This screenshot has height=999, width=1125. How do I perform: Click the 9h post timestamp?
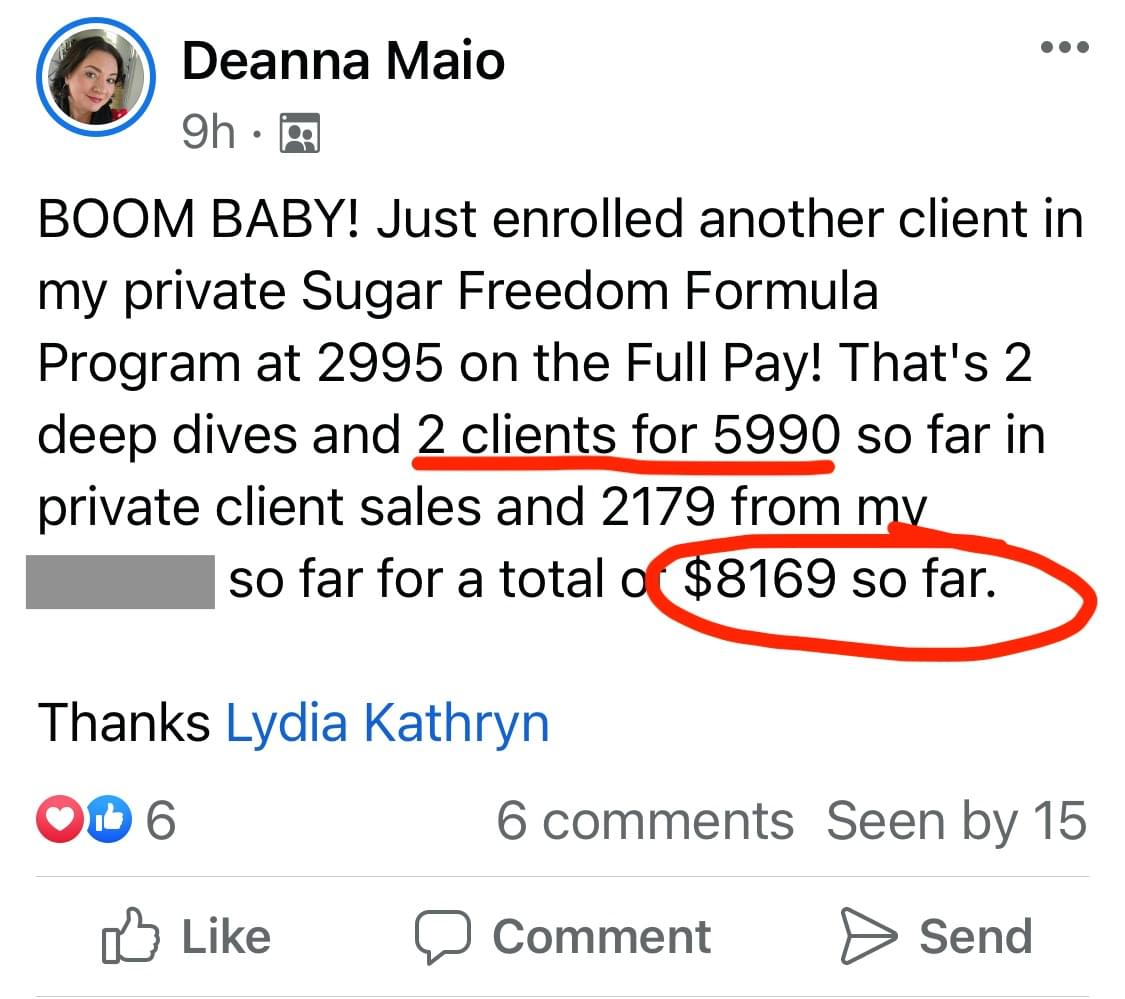209,132
